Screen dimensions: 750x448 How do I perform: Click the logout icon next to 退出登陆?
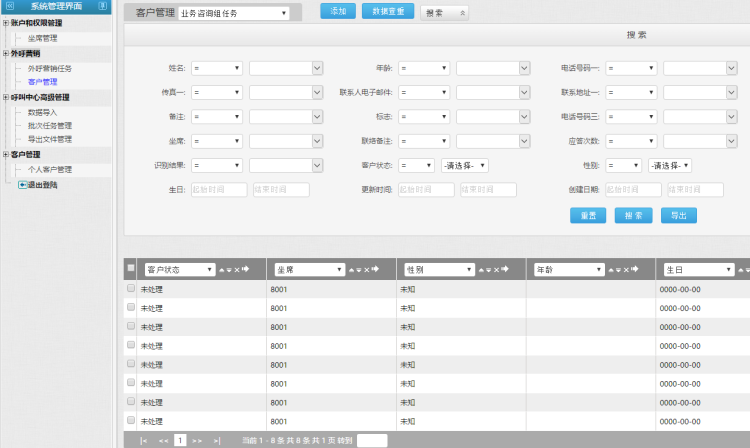22,185
